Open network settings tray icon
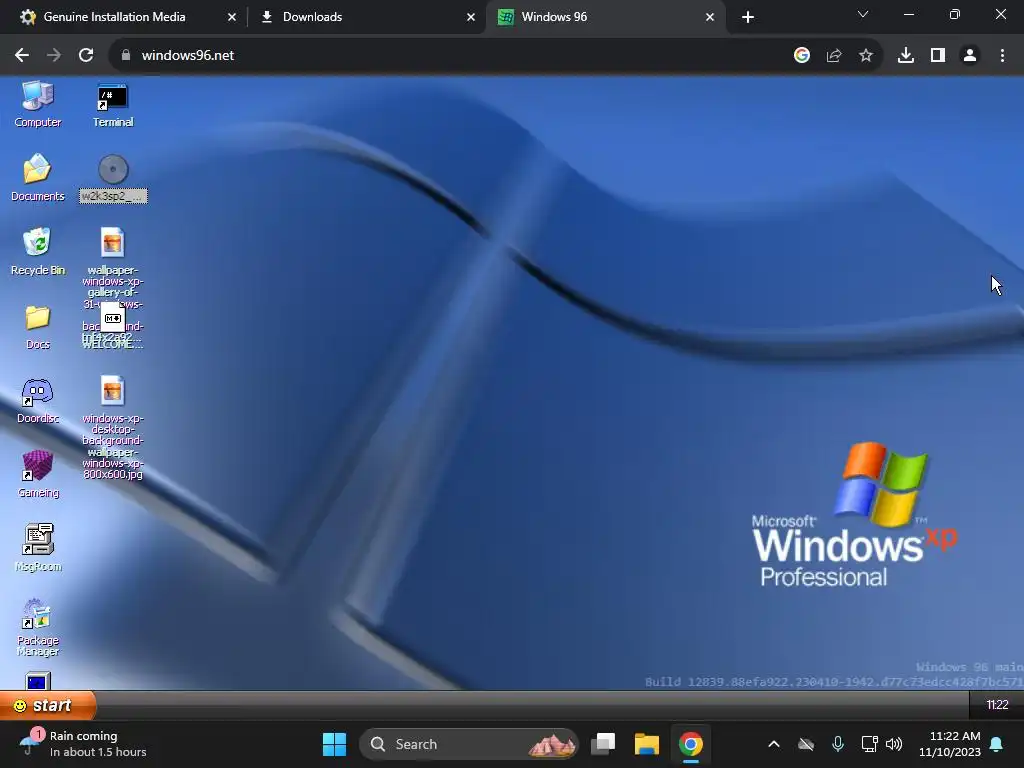The image size is (1024, 768). click(869, 744)
